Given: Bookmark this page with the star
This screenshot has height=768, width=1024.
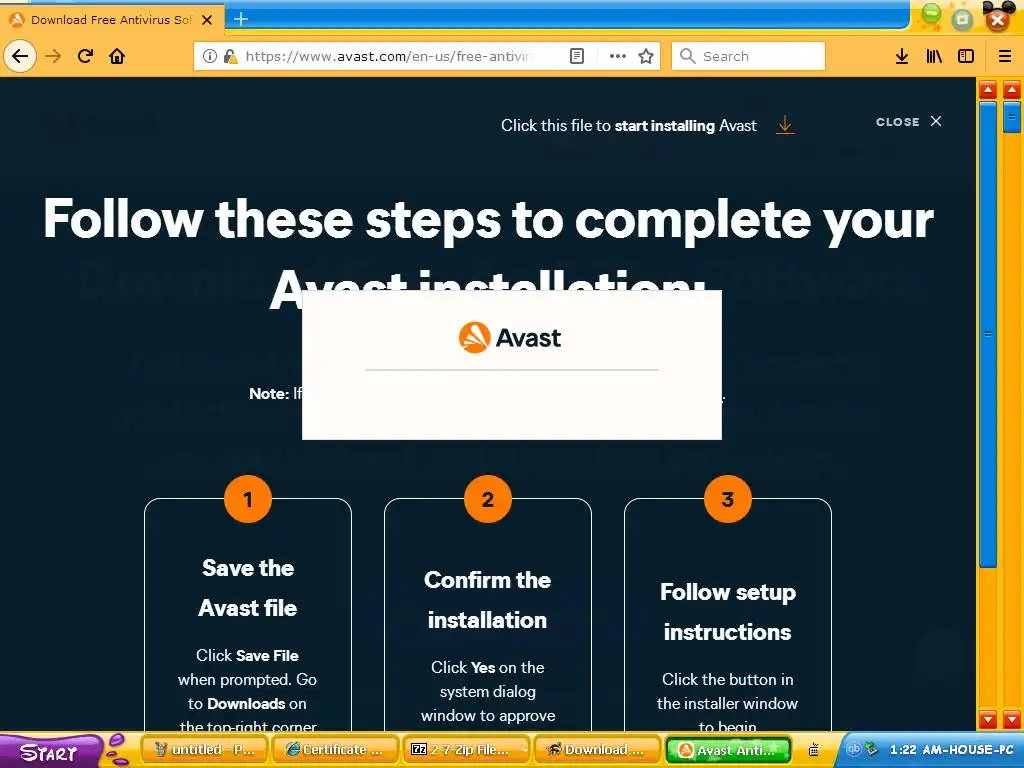Looking at the screenshot, I should pos(646,56).
